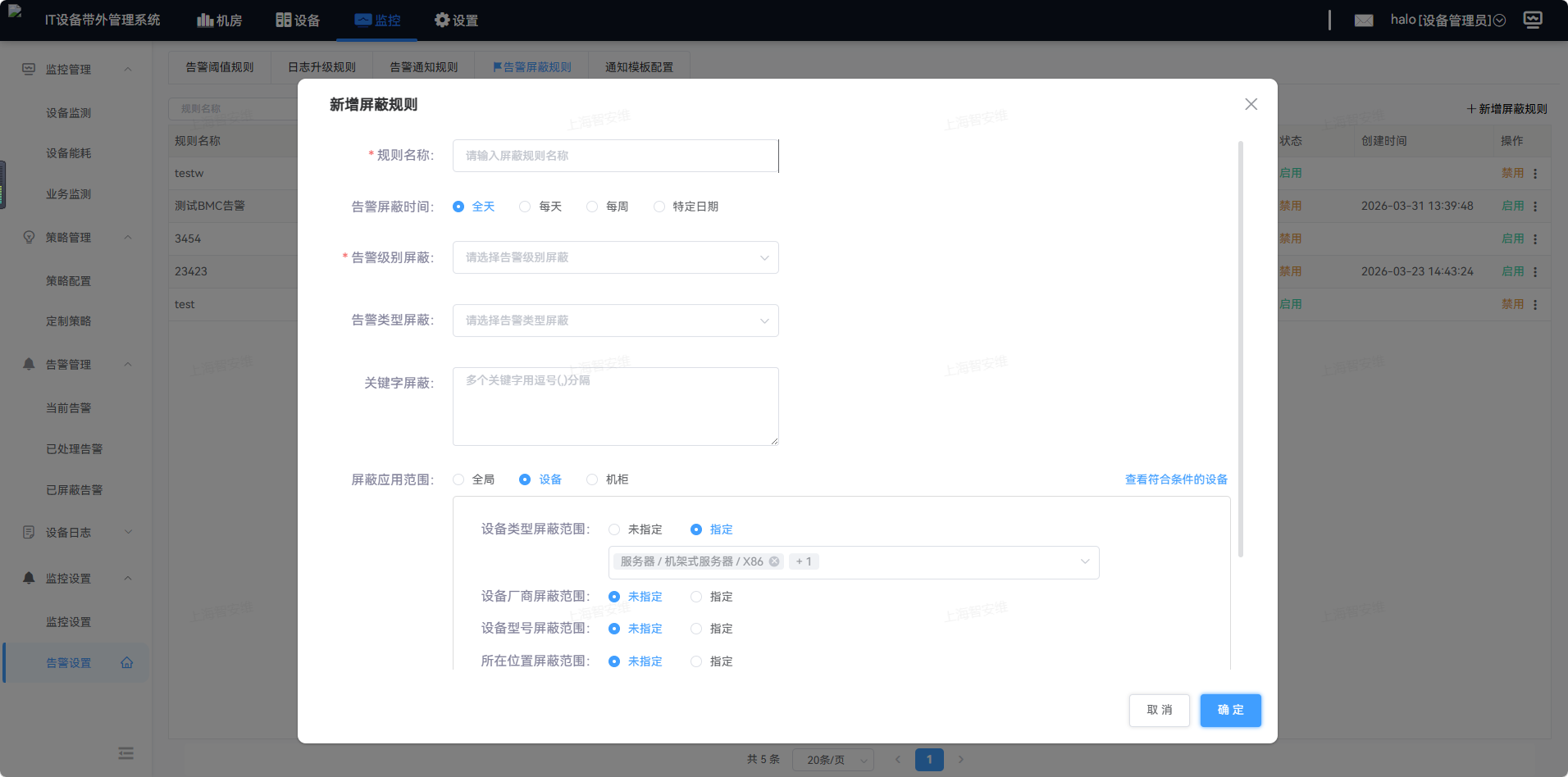Open the monitor screen icon in the top right

click(1532, 20)
